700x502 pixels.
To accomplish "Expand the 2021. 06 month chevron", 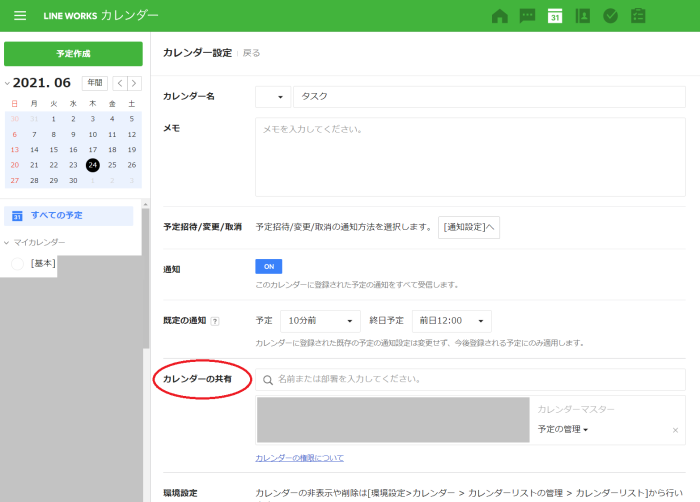I will (x=7, y=84).
